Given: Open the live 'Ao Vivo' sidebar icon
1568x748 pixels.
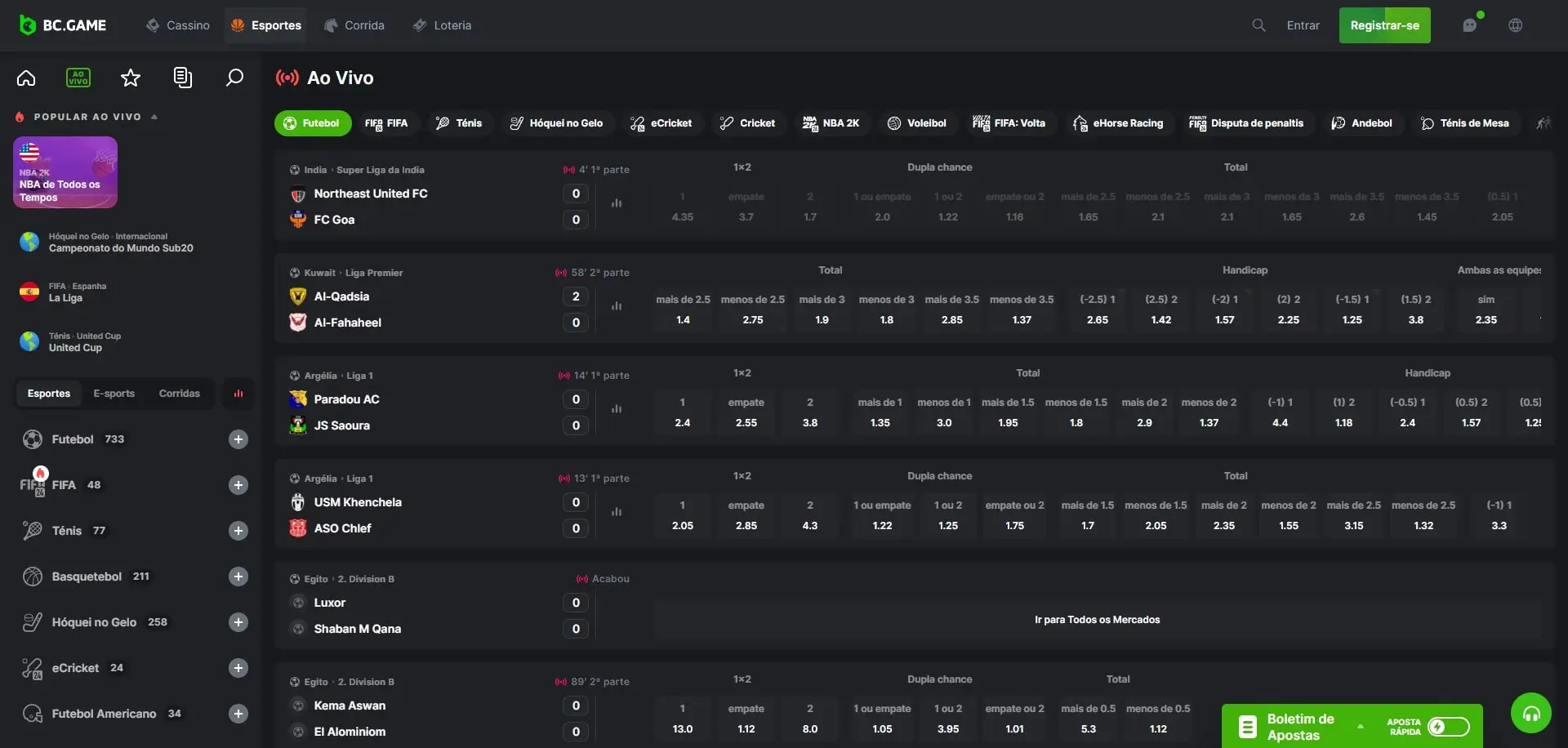Looking at the screenshot, I should coord(78,78).
